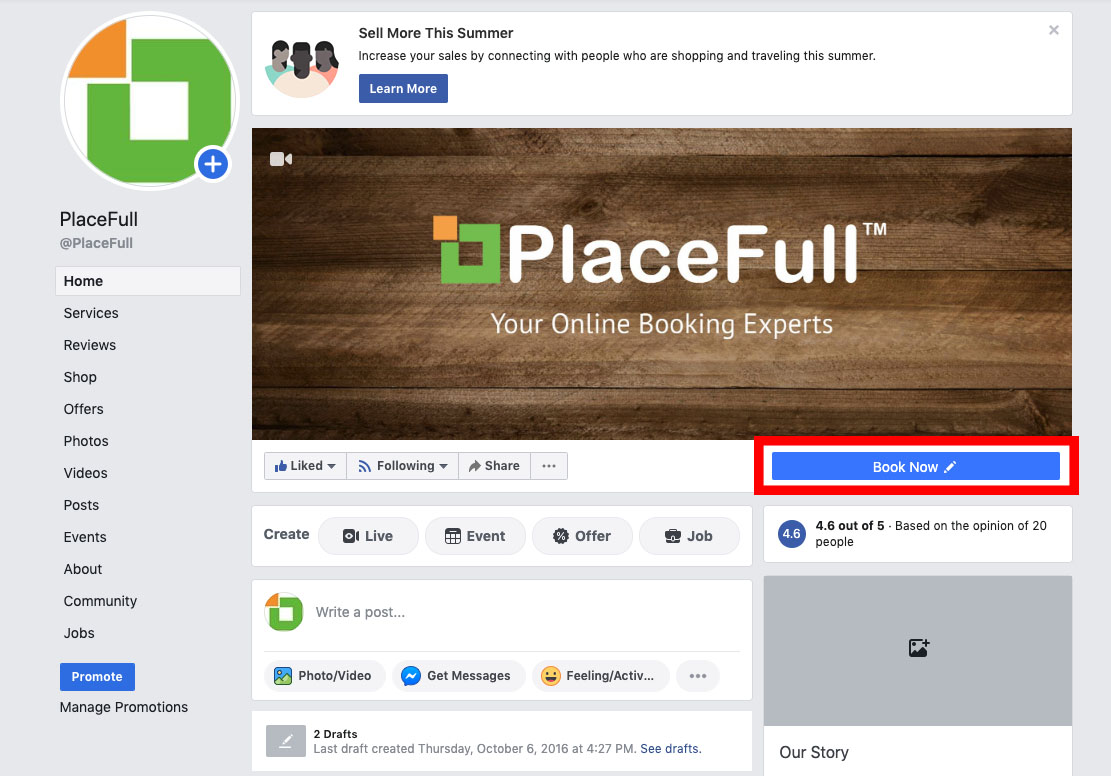The height and width of the screenshot is (776, 1111).
Task: Click the PlaceFull cover image
Action: (662, 283)
